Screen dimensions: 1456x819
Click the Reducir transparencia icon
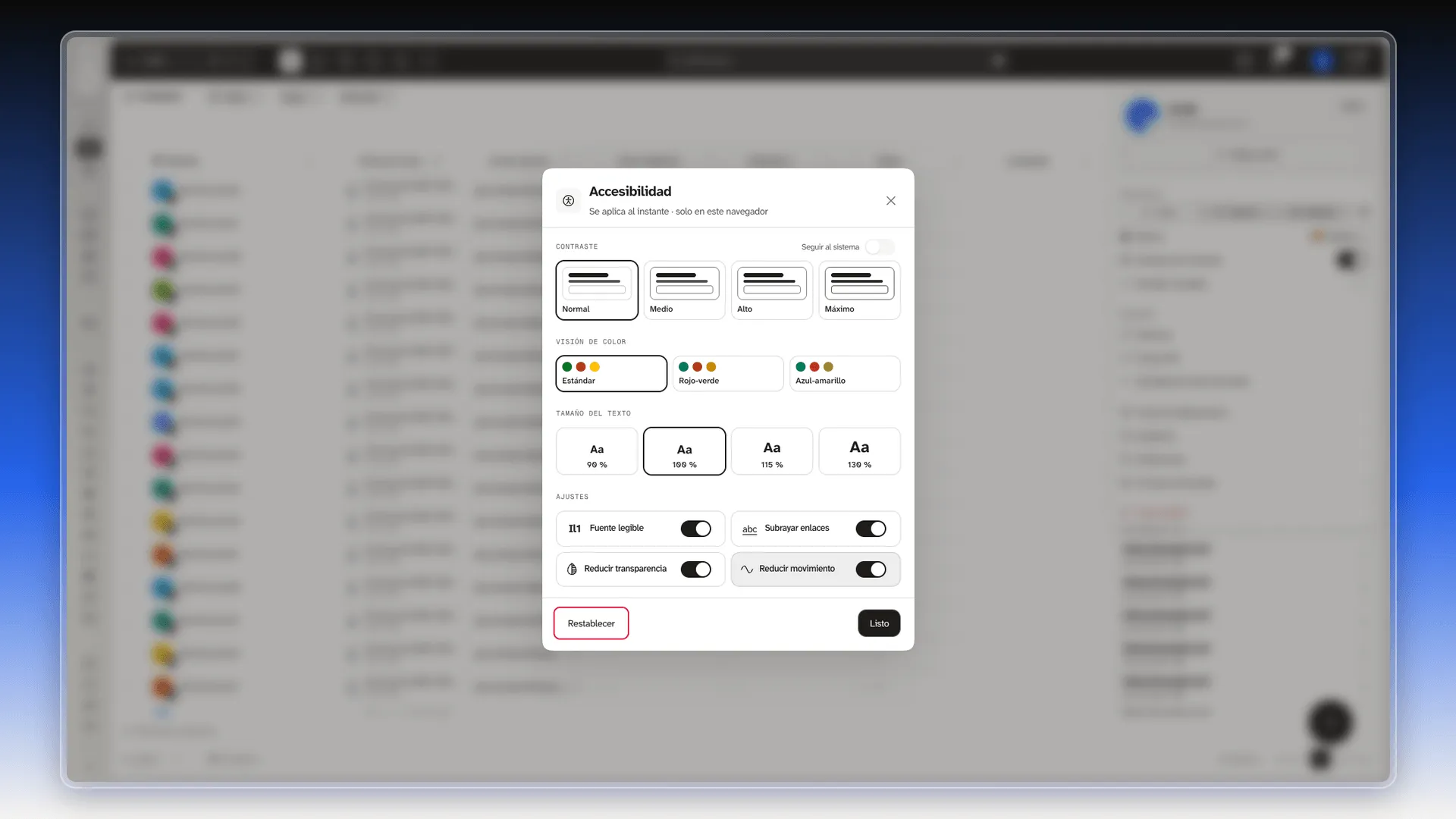pyautogui.click(x=572, y=570)
